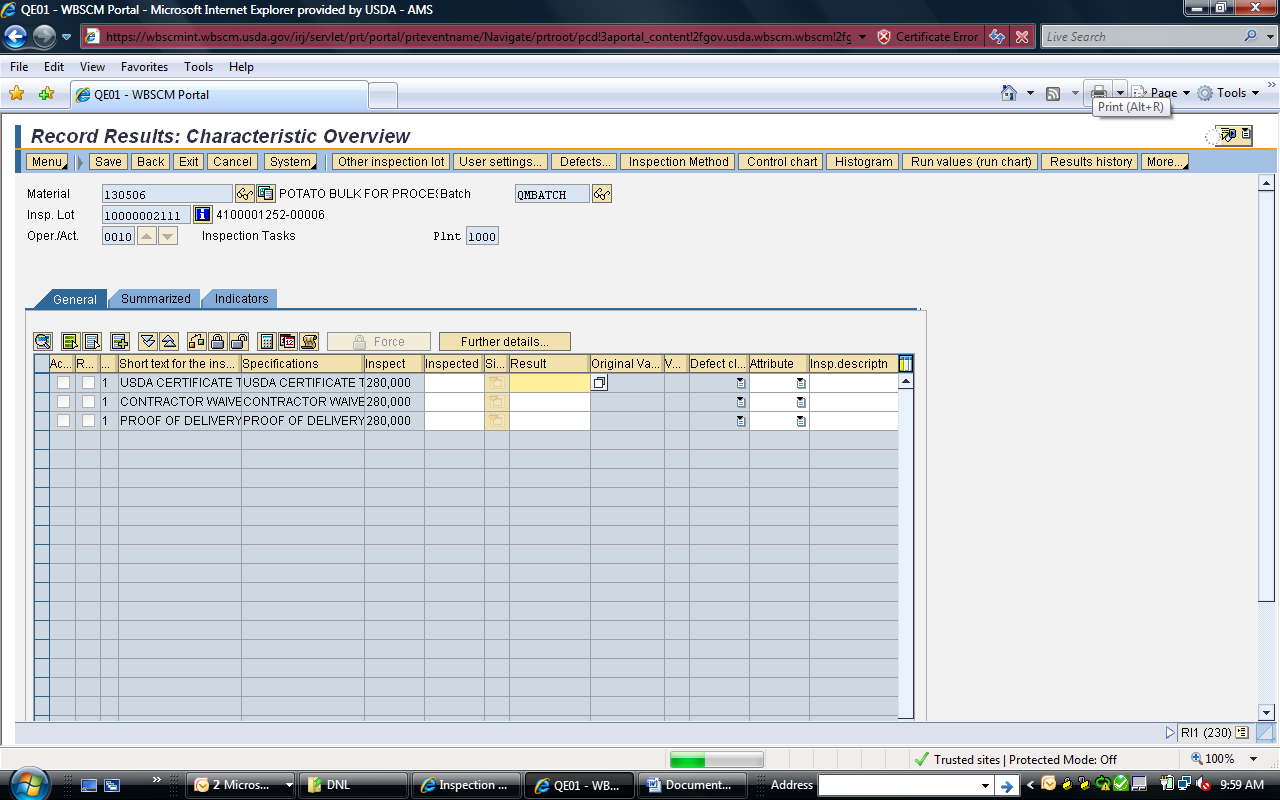The image size is (1280, 800).
Task: Click the Original Value copy icon in first row
Action: [x=599, y=383]
